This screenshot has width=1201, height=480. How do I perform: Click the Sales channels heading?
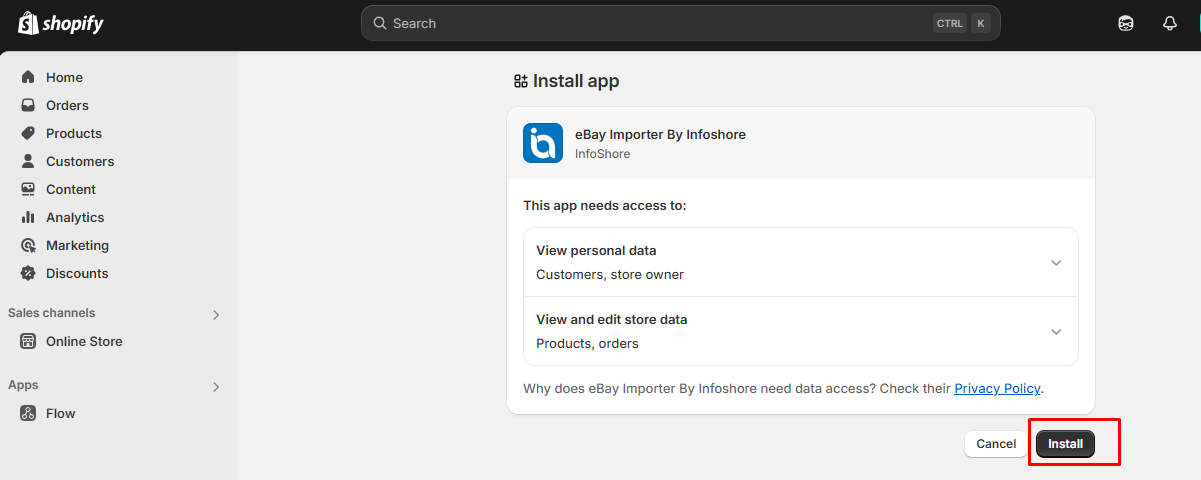coord(52,313)
